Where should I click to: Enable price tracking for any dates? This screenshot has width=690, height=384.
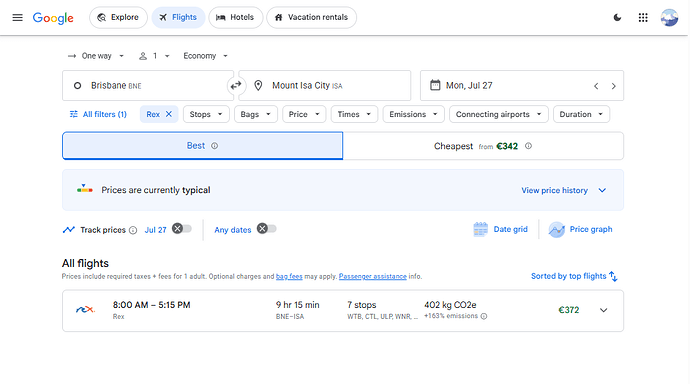click(x=267, y=229)
